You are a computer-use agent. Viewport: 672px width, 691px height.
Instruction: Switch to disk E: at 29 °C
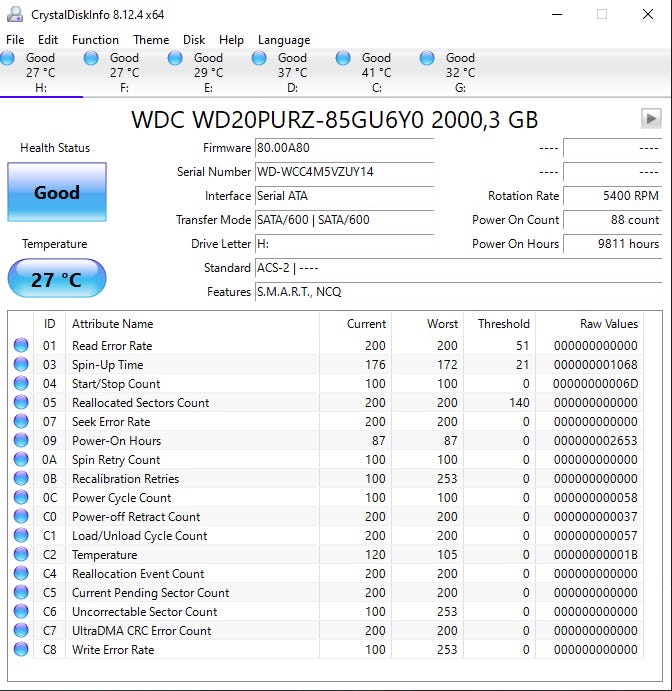point(208,73)
